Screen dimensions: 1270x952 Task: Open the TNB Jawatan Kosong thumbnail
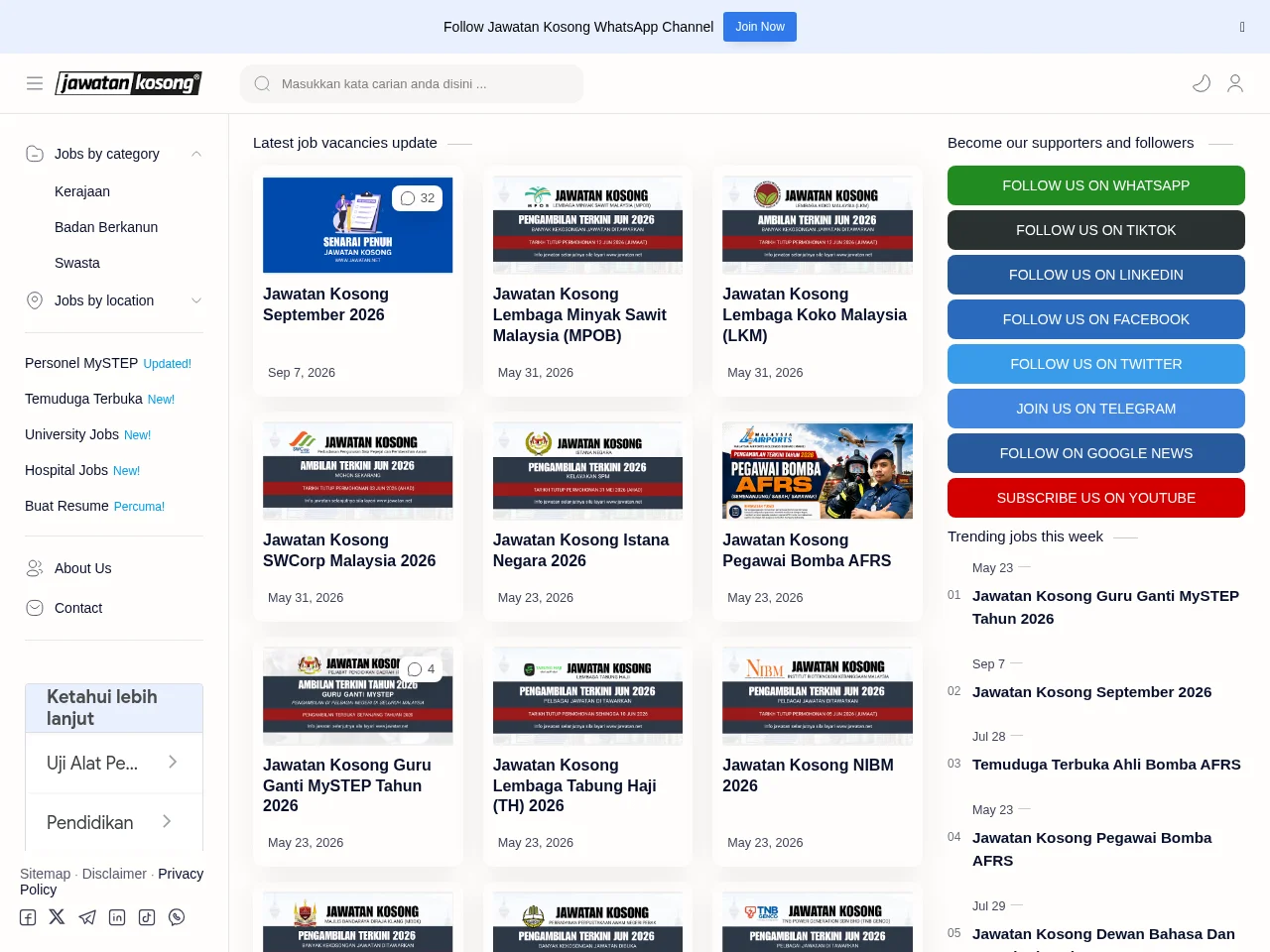click(x=818, y=921)
